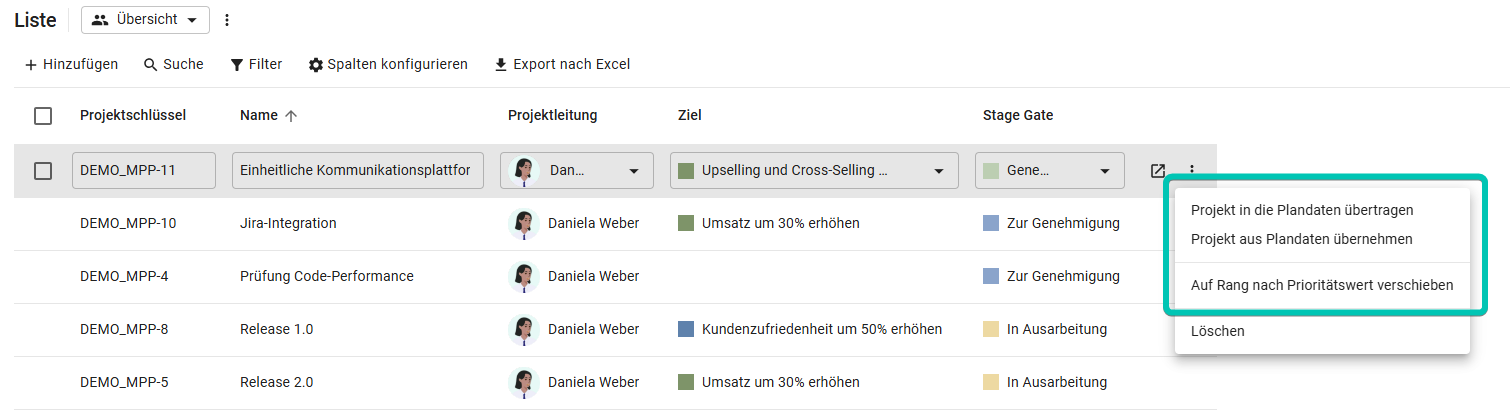Open the Stage Gate dropdown in the edited row

(x=1050, y=171)
